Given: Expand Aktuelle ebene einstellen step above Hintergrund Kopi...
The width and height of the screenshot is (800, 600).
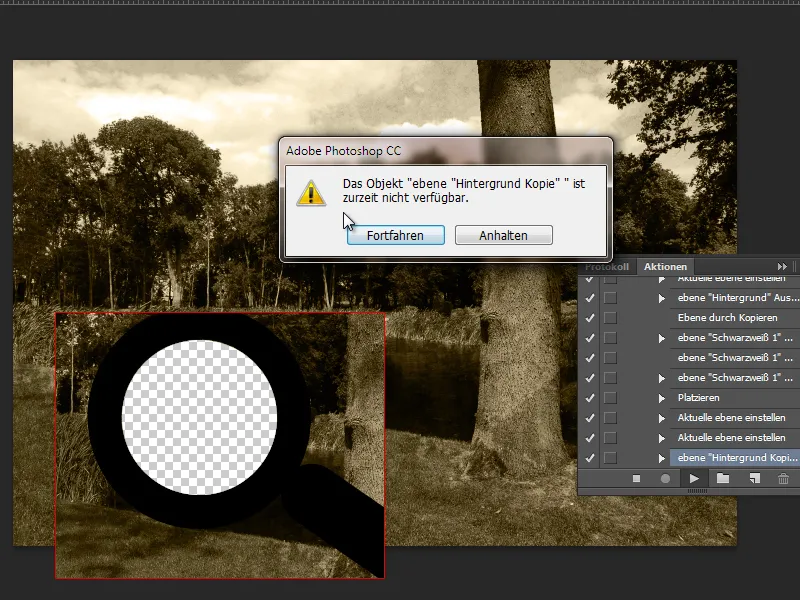Looking at the screenshot, I should click(662, 438).
